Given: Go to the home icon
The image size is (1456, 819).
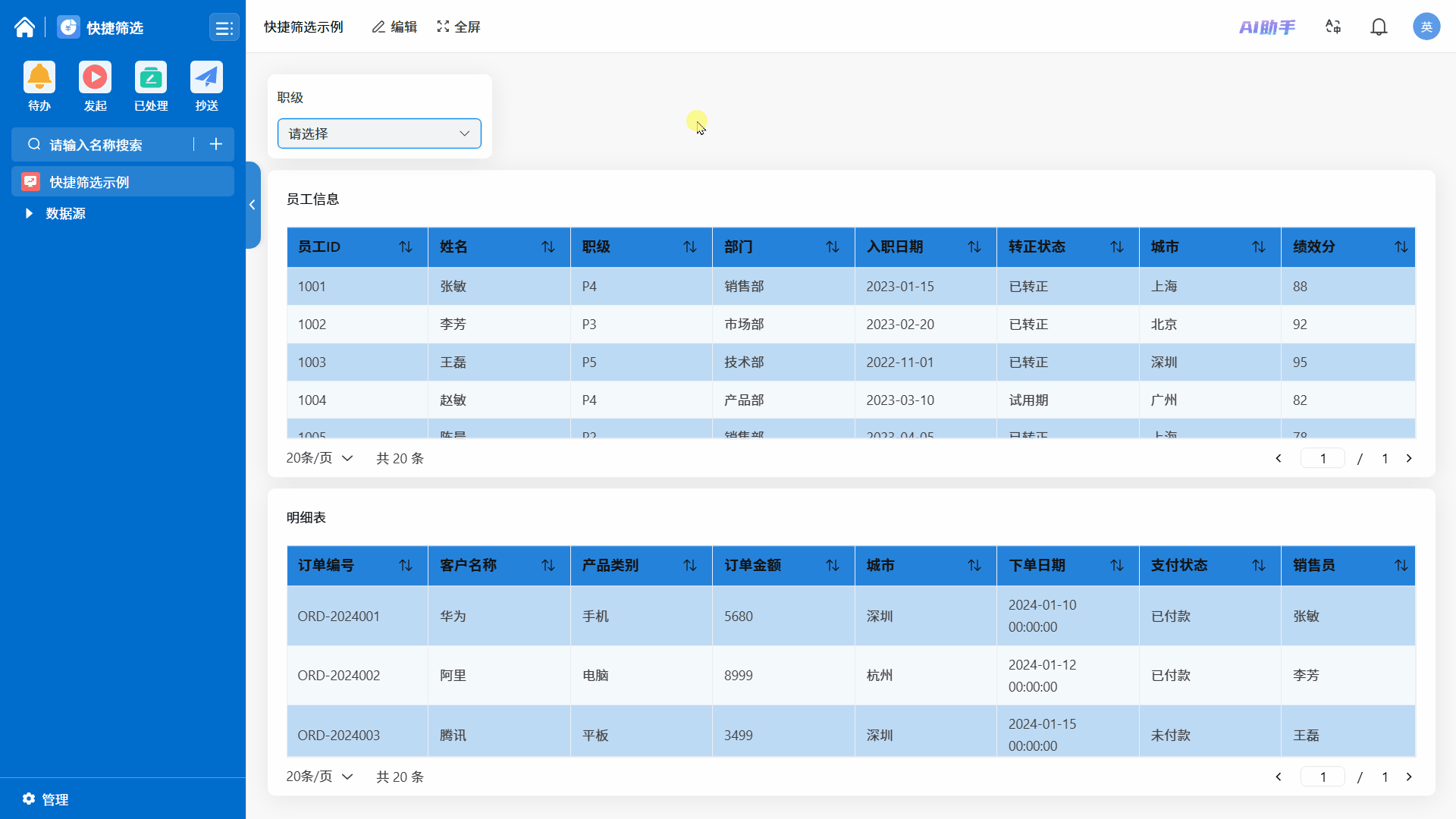Looking at the screenshot, I should 24,27.
